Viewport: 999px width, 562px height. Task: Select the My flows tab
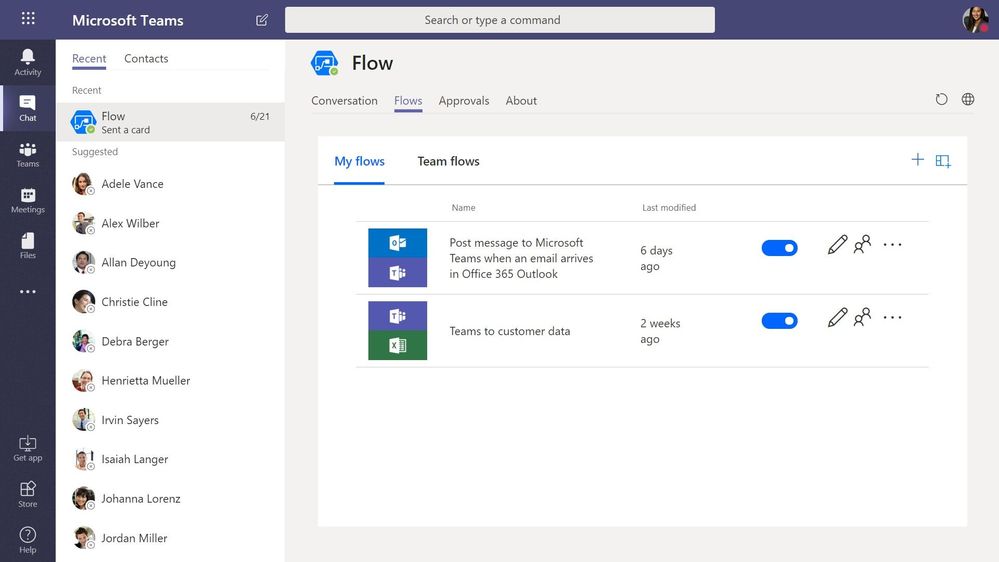[x=359, y=162]
